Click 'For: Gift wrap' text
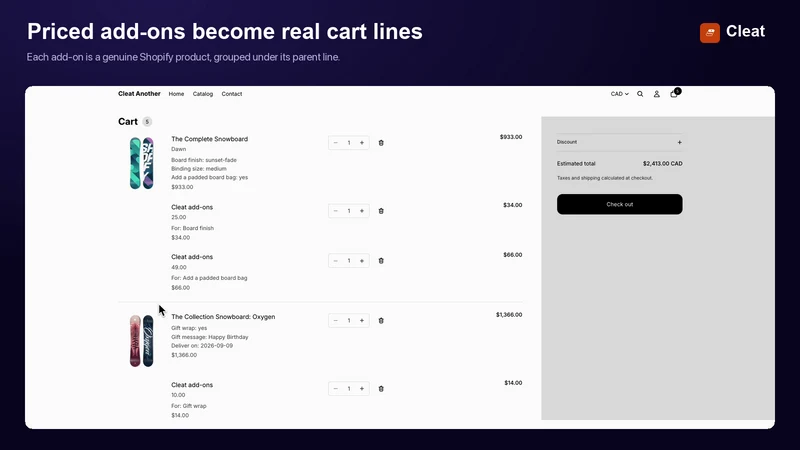The height and width of the screenshot is (450, 800). [x=189, y=406]
